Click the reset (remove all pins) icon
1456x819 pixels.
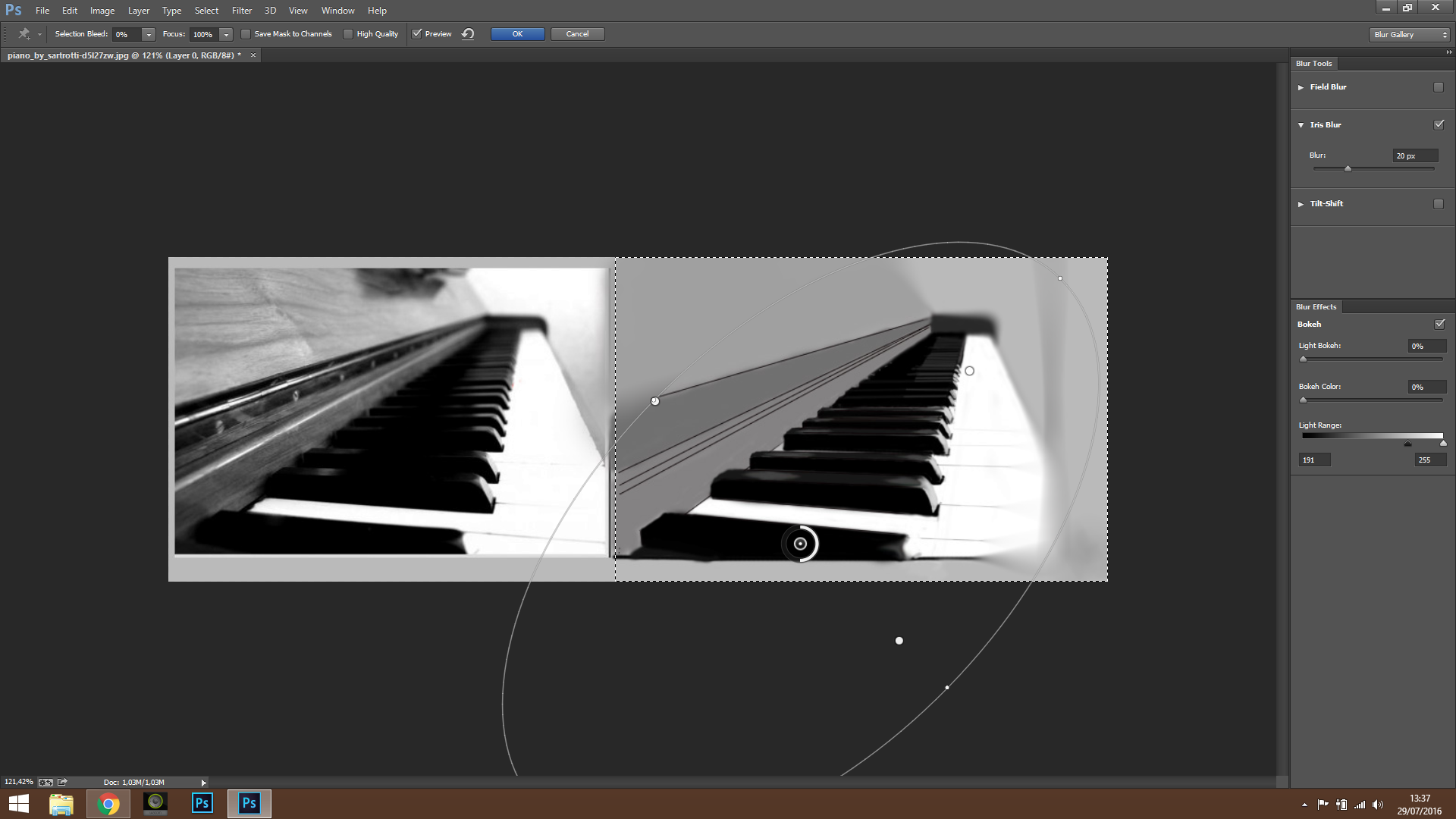click(x=468, y=34)
